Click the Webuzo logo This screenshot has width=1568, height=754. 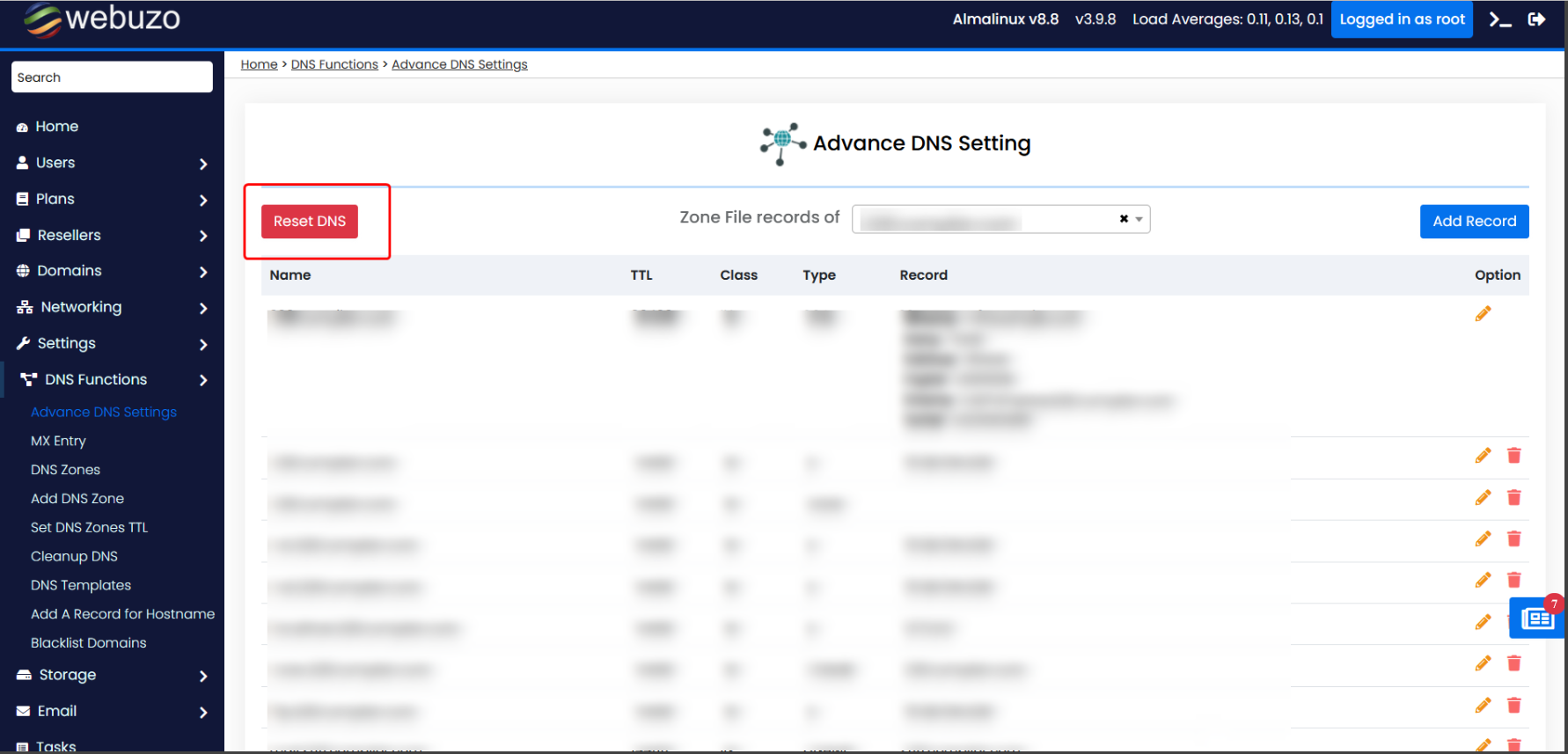point(102,19)
